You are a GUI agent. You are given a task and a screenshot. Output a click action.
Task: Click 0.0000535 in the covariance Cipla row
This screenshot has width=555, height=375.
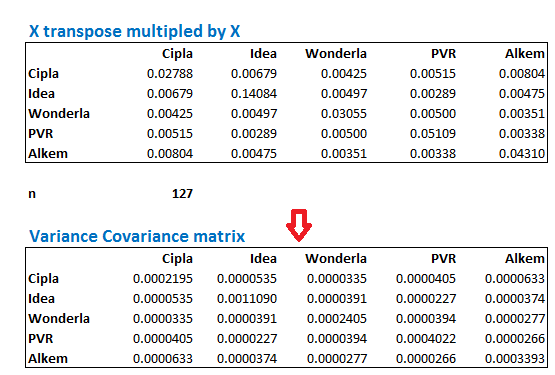(x=247, y=279)
